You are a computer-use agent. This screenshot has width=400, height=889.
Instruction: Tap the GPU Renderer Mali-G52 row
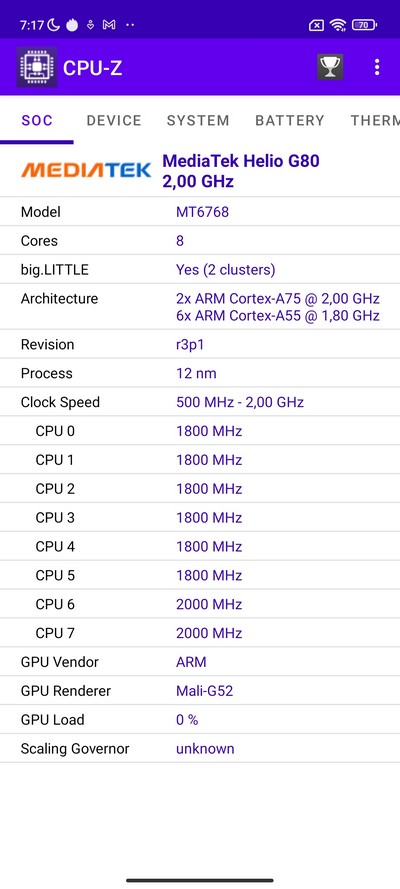(200, 691)
